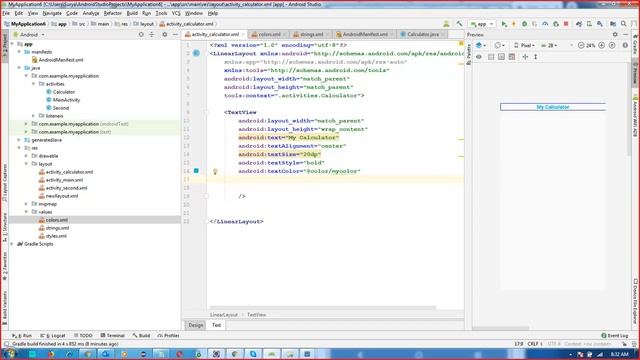
Task: Open the Terminal tool window
Action: pyautogui.click(x=113, y=336)
